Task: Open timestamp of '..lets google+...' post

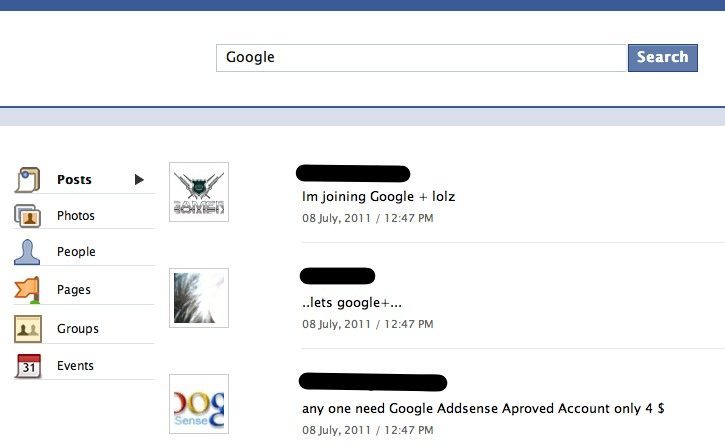Action: click(x=368, y=324)
